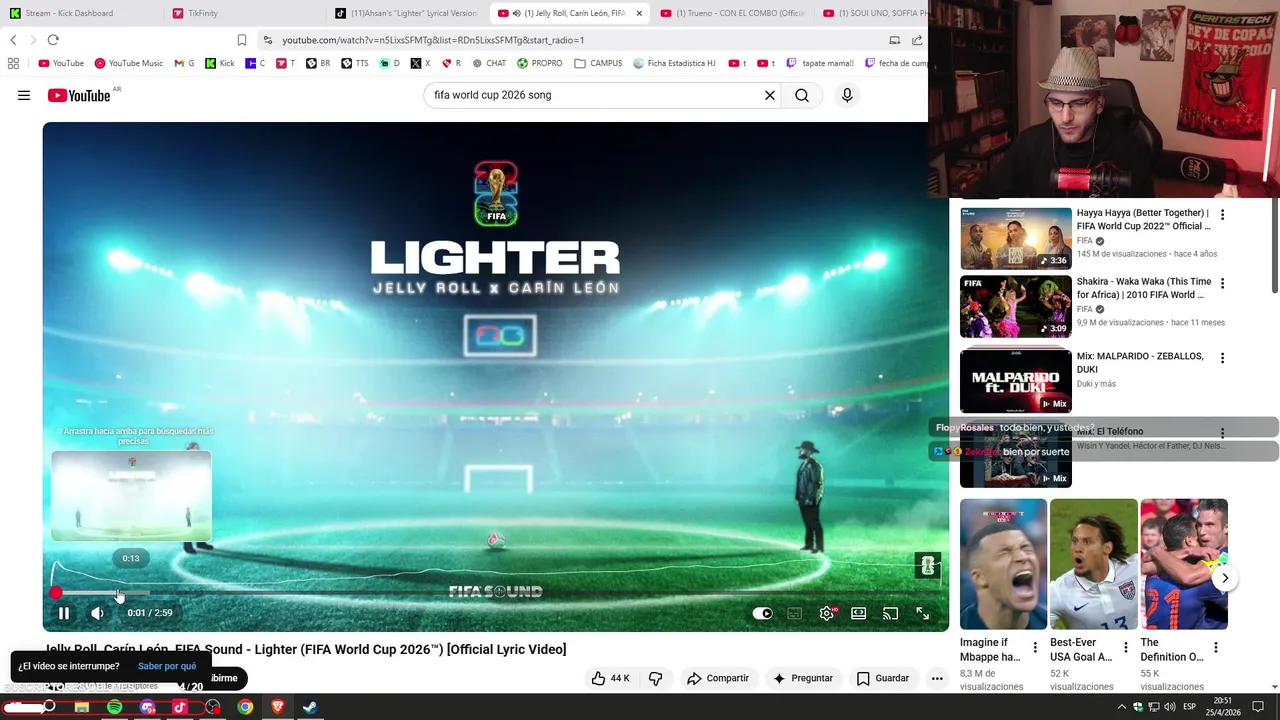Open options menu for Hayya Hayya video
Screen dimensions: 1280x720
pyautogui.click(x=1222, y=215)
